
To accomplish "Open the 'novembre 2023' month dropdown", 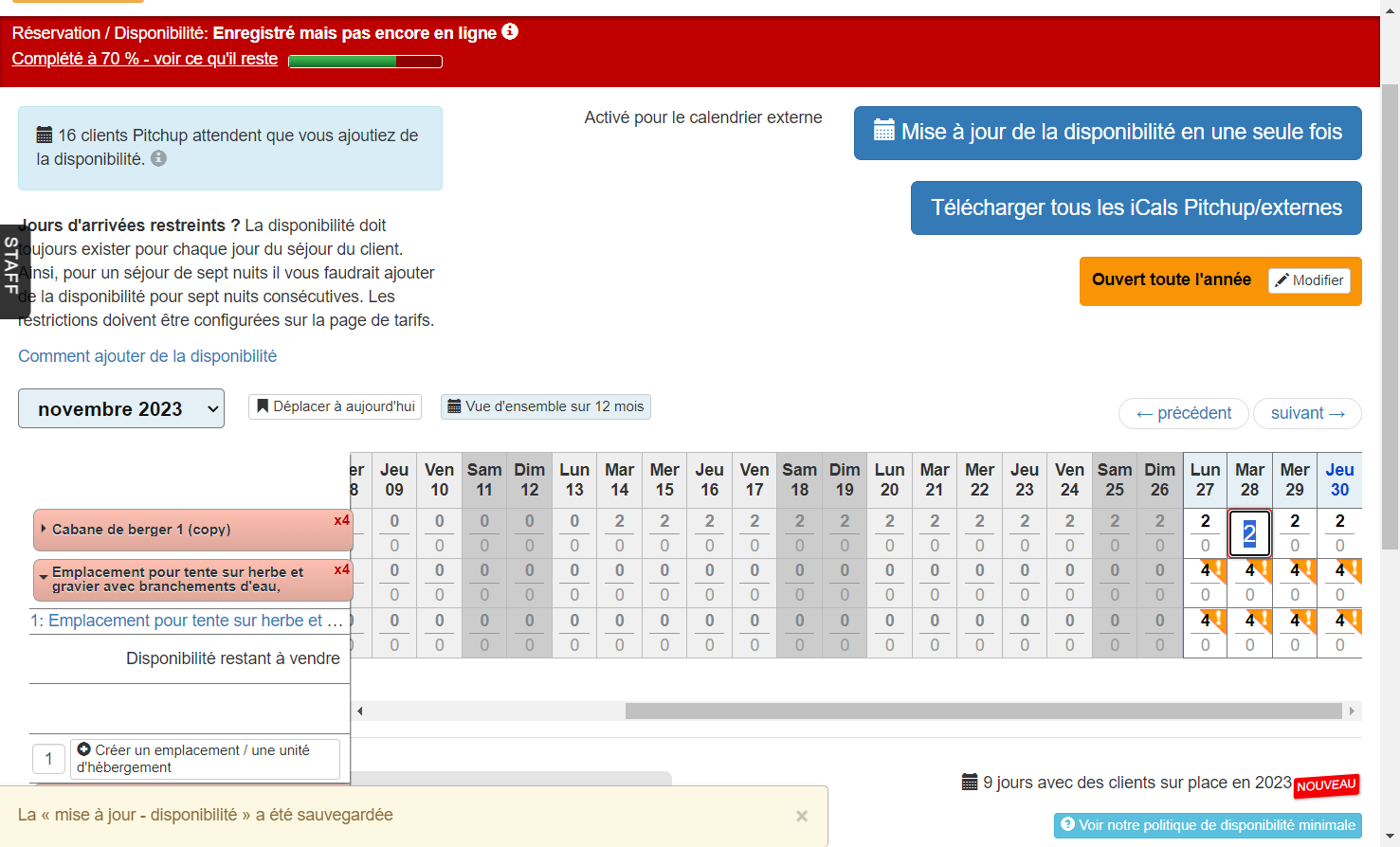I will tap(121, 408).
